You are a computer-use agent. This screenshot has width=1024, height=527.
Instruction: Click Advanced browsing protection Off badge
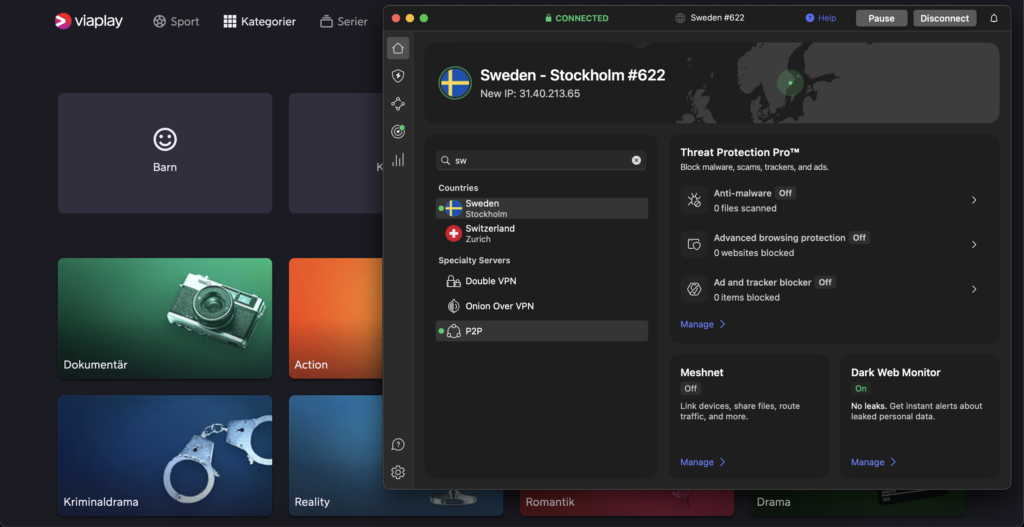[x=859, y=238]
